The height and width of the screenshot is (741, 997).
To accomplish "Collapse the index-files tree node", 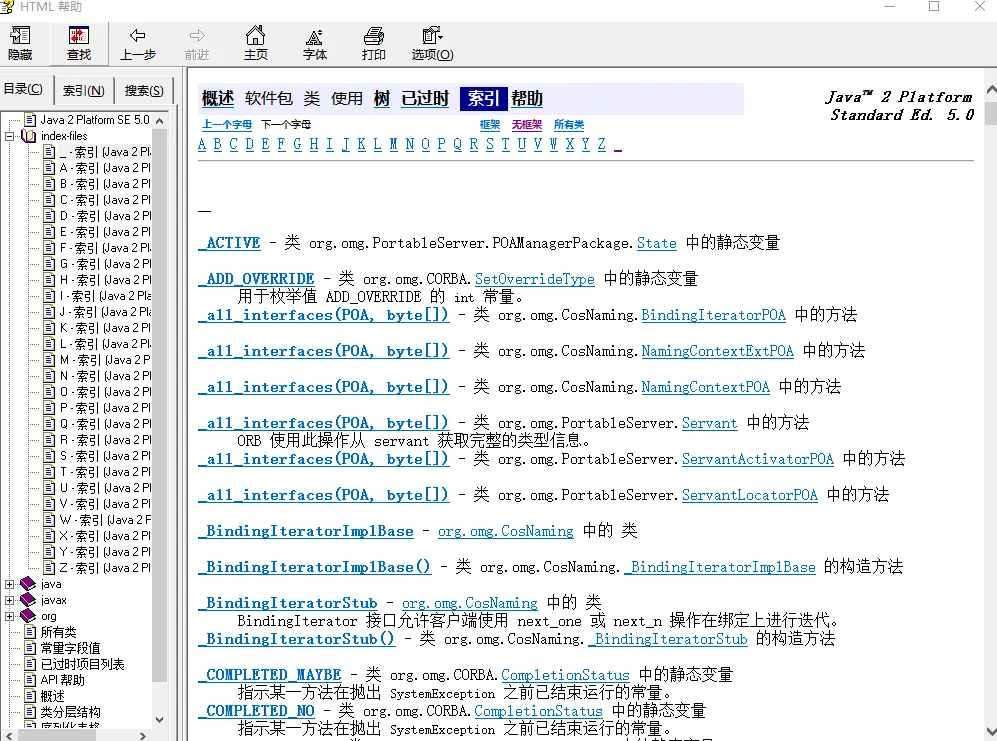I will coord(10,136).
